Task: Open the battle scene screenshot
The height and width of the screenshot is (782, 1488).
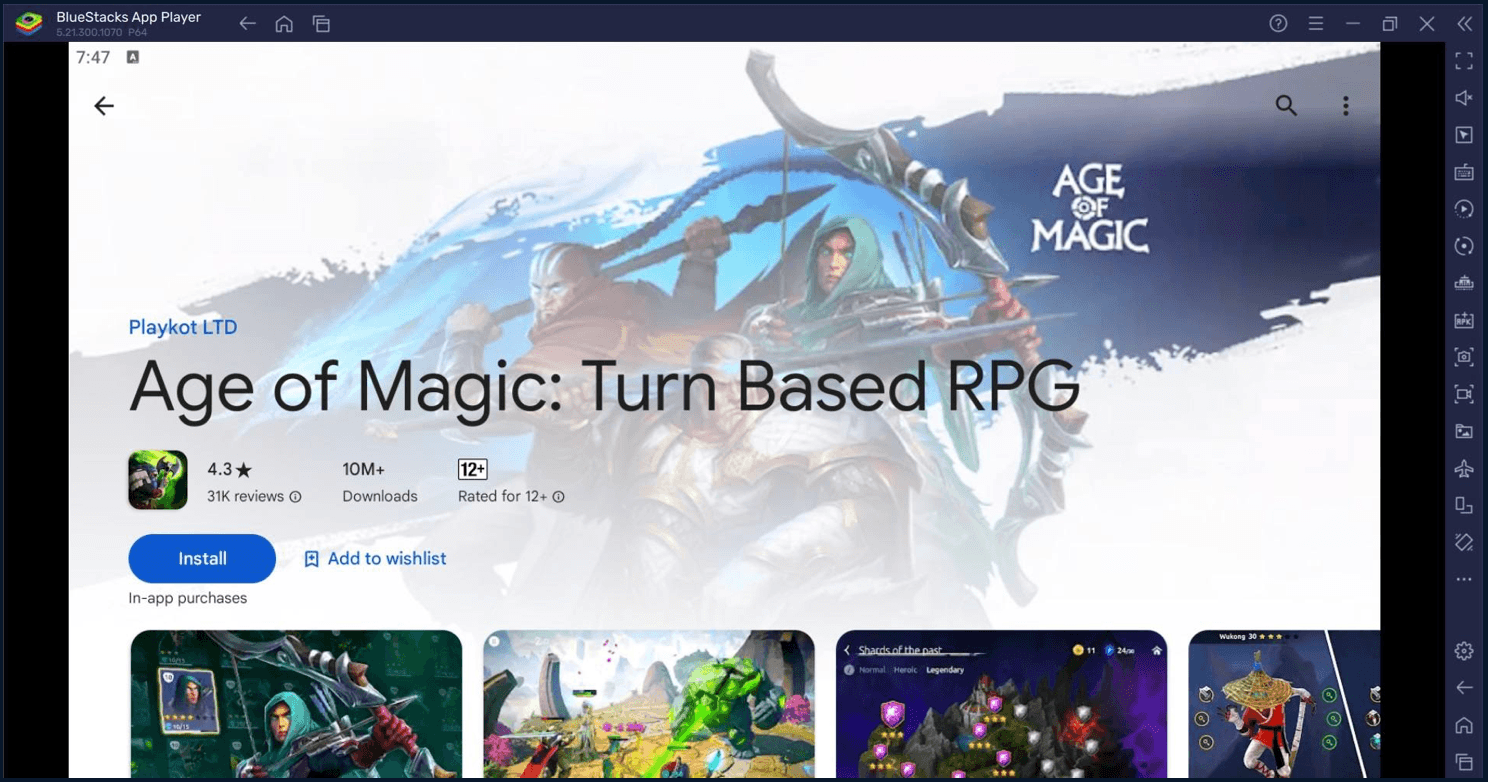Action: [649, 704]
